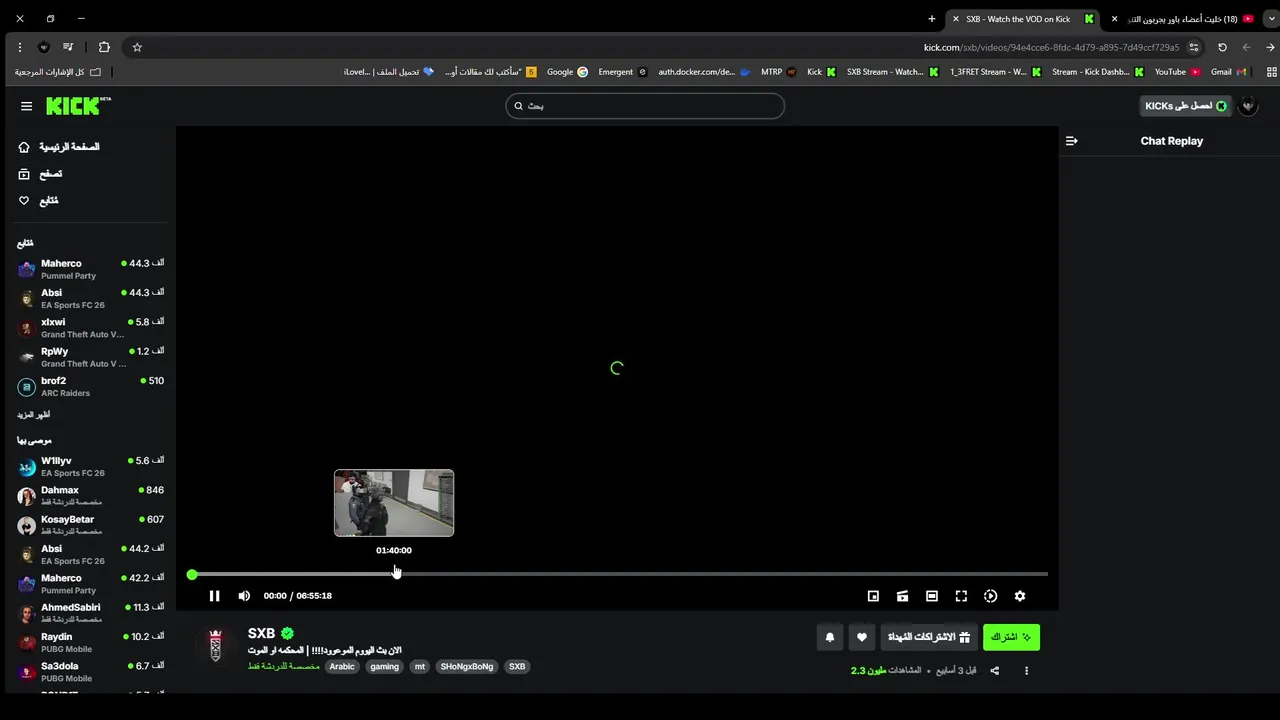Open browser extensions puzzle icon
This screenshot has width=1280, height=720.
click(x=104, y=47)
